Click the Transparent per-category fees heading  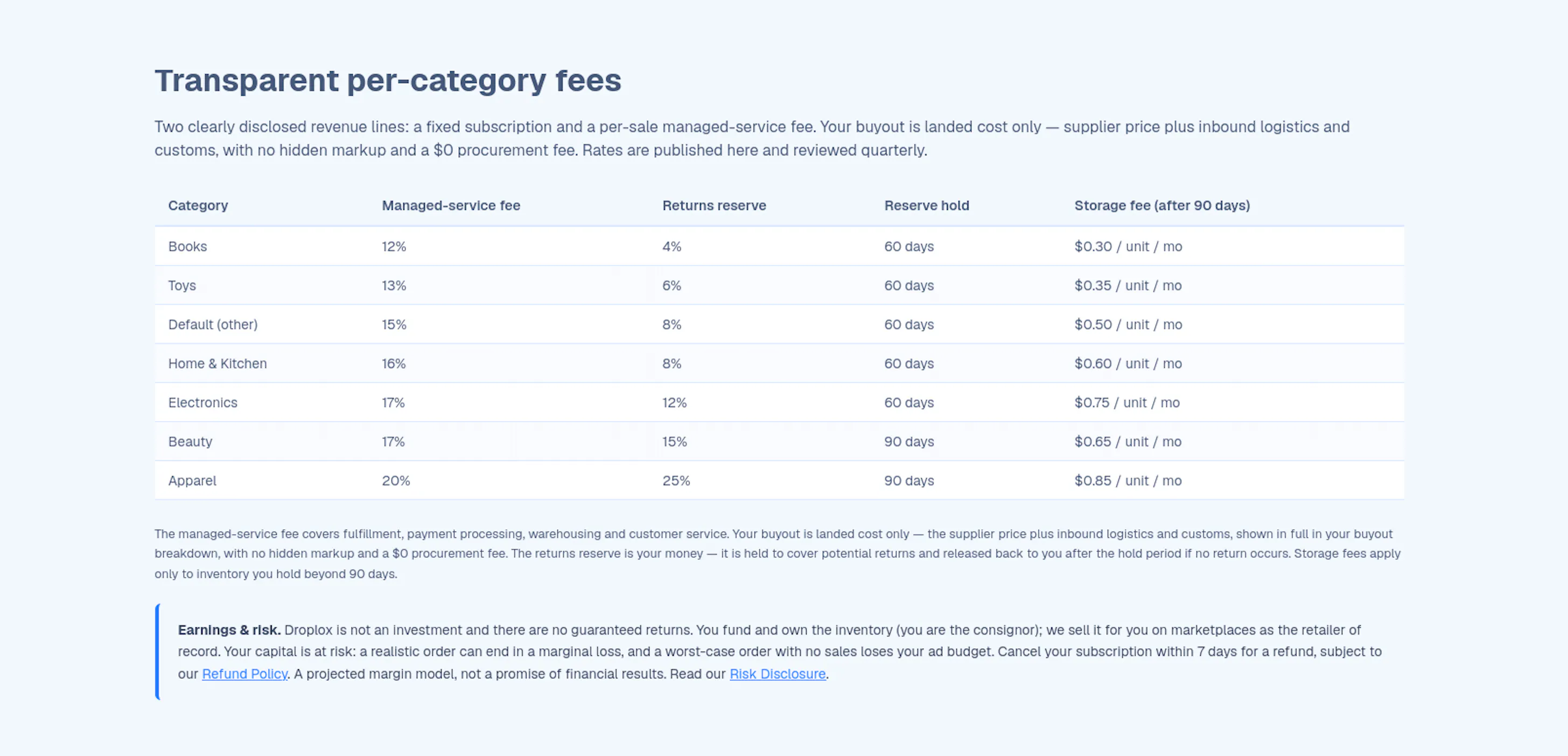388,80
